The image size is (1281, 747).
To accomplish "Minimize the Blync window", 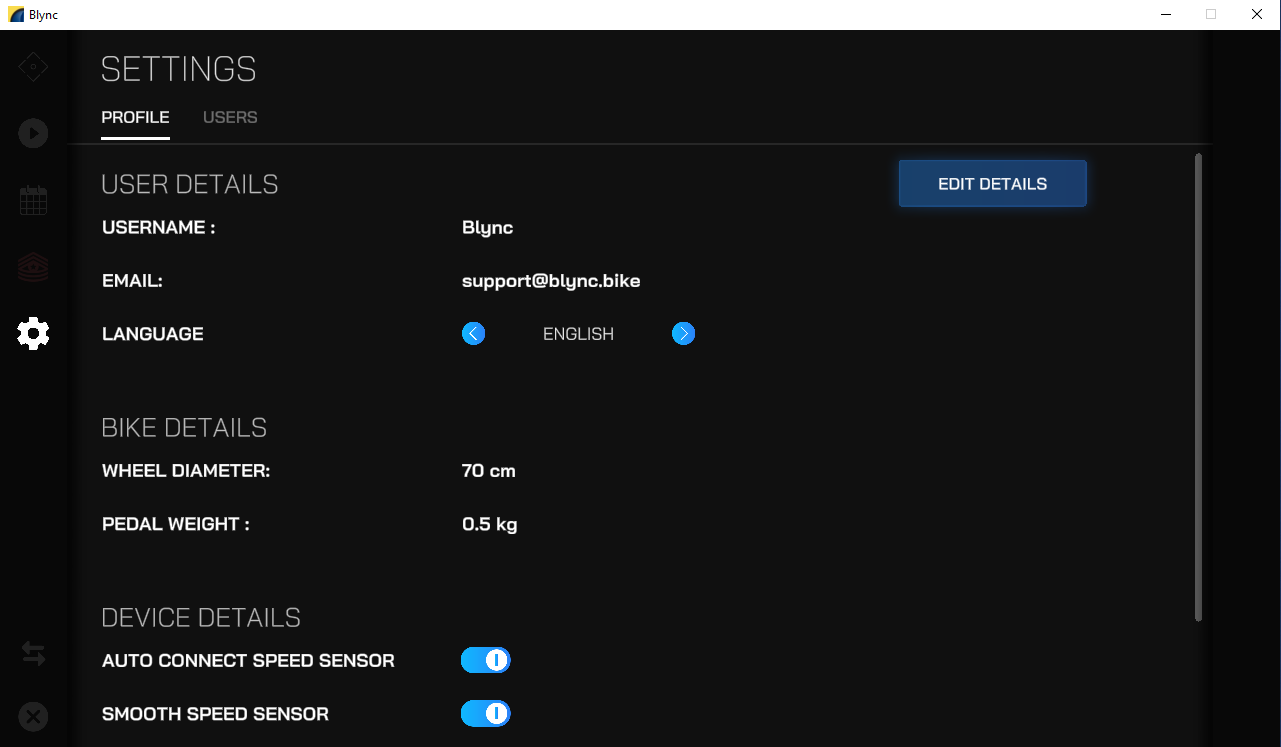I will pyautogui.click(x=1166, y=14).
